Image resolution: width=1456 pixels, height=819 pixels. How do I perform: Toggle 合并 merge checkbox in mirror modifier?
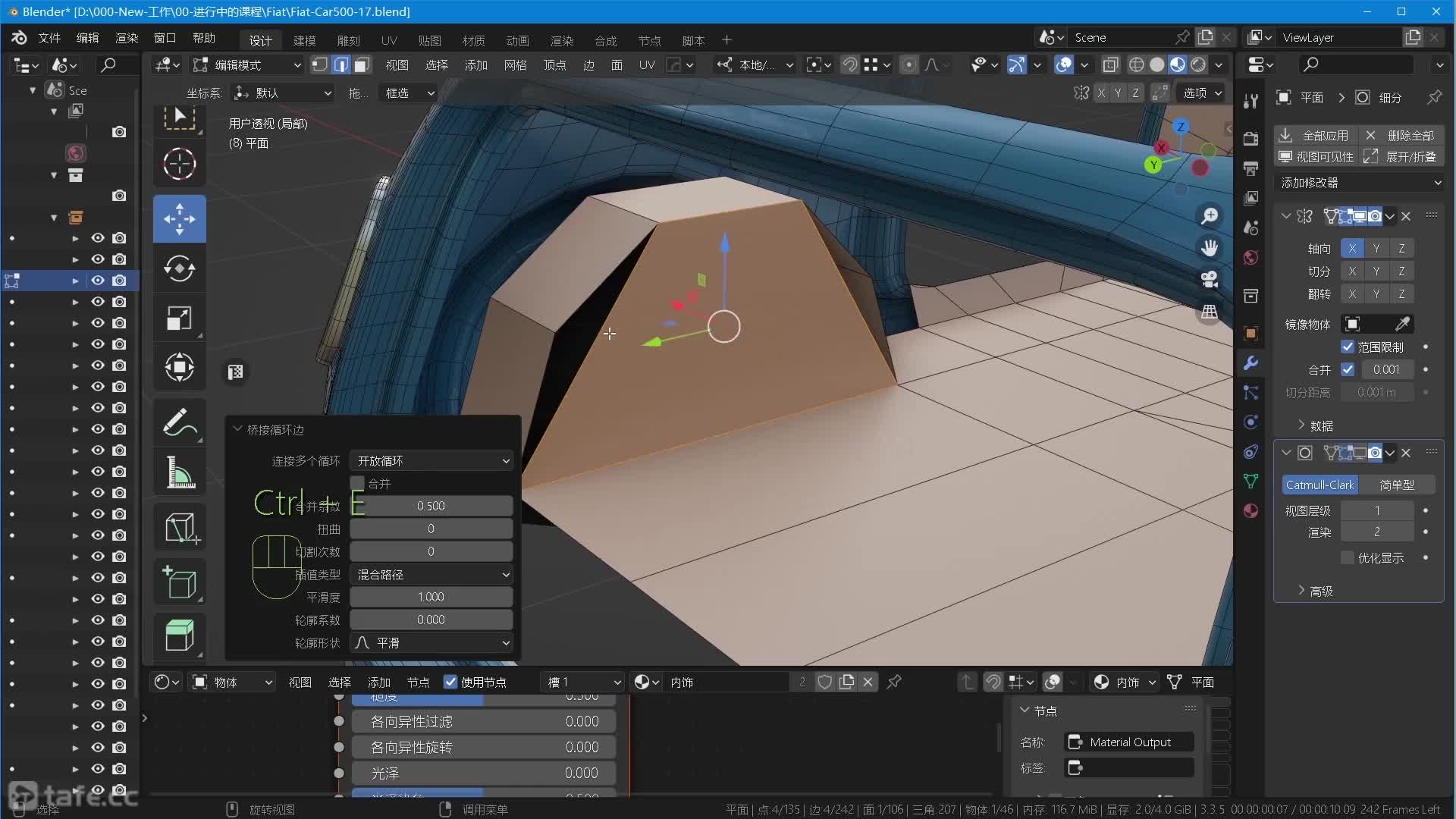[1348, 370]
